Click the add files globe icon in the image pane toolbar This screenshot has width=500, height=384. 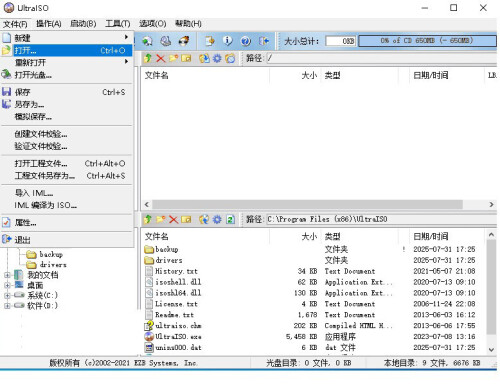point(204,58)
